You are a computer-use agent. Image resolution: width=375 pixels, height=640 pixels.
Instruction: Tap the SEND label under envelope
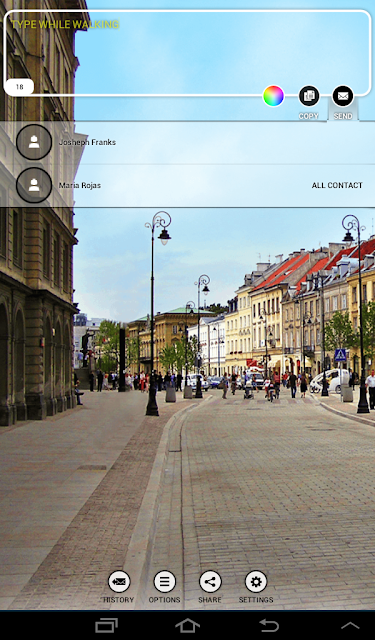point(343,116)
